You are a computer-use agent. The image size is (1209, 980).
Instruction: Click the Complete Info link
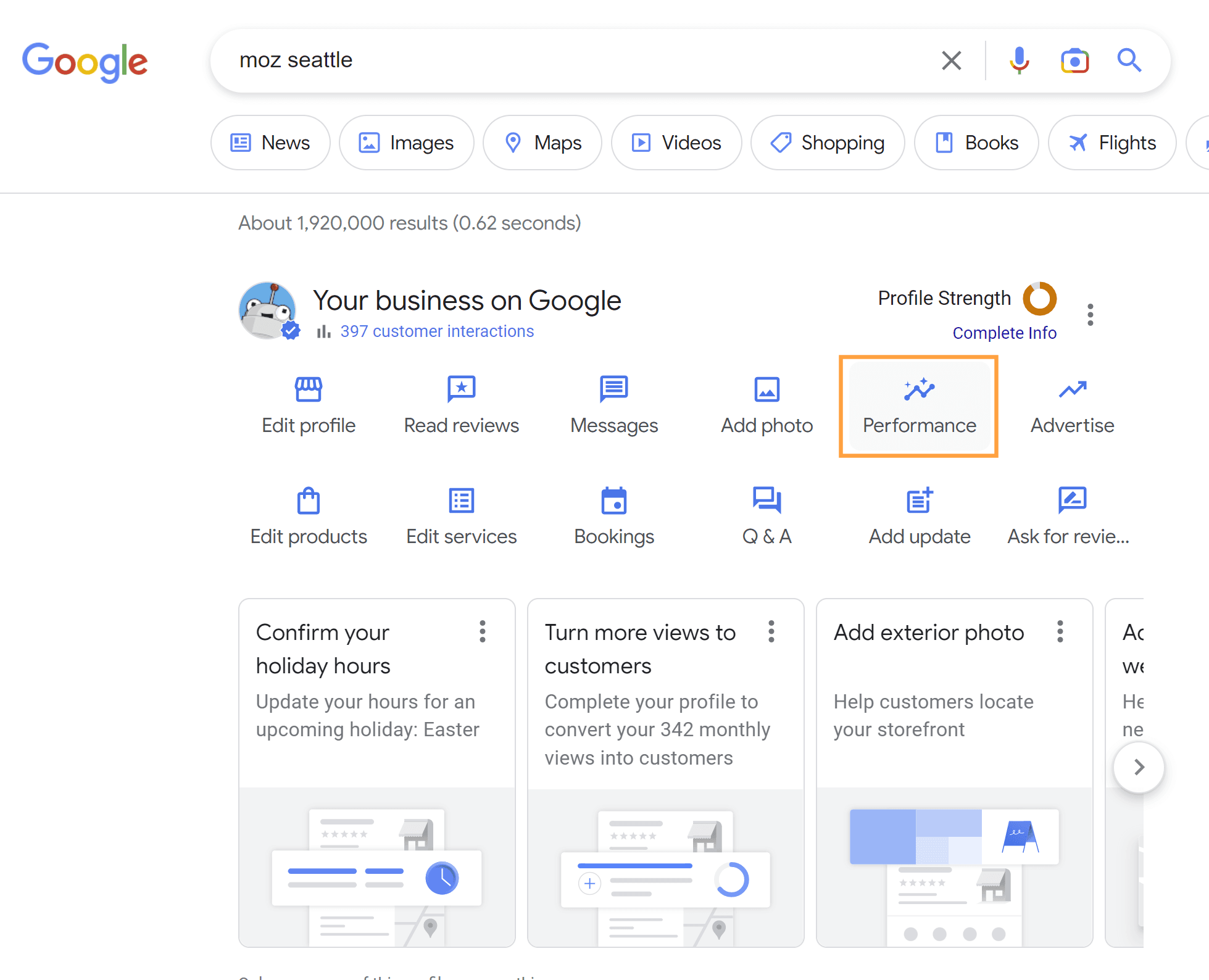pos(1004,333)
